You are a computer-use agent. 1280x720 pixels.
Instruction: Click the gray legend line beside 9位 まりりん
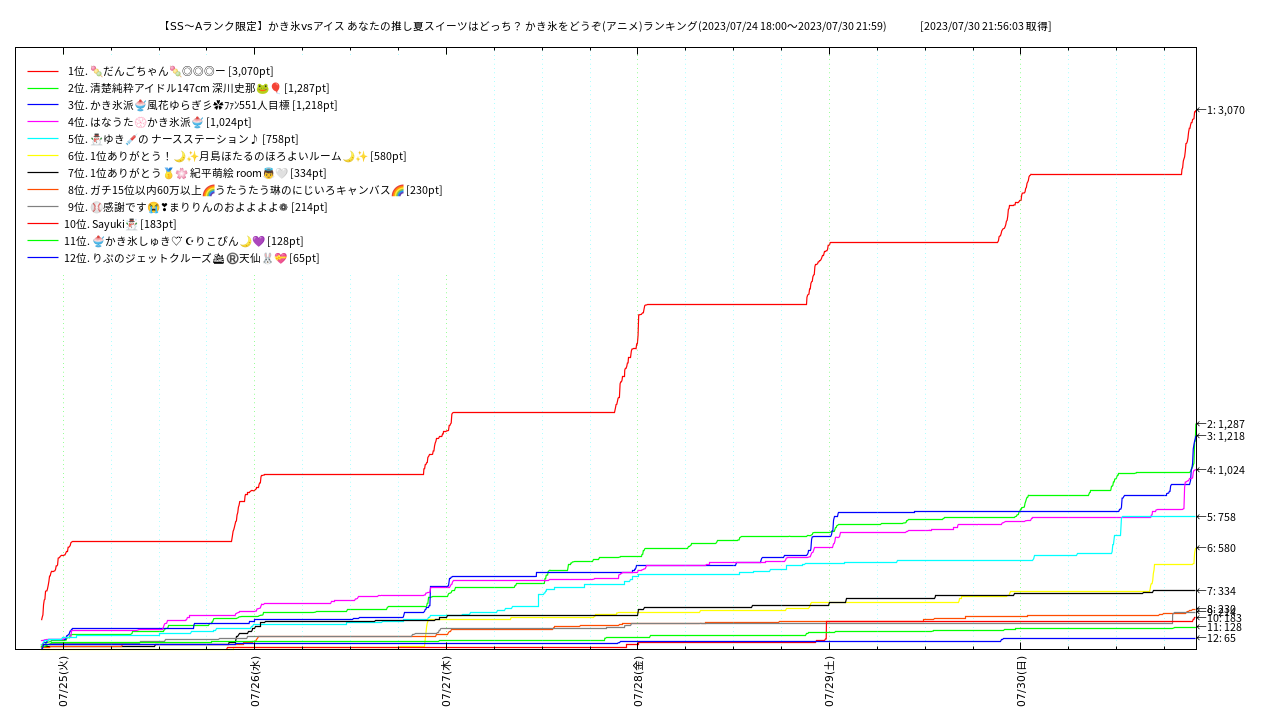[43, 207]
